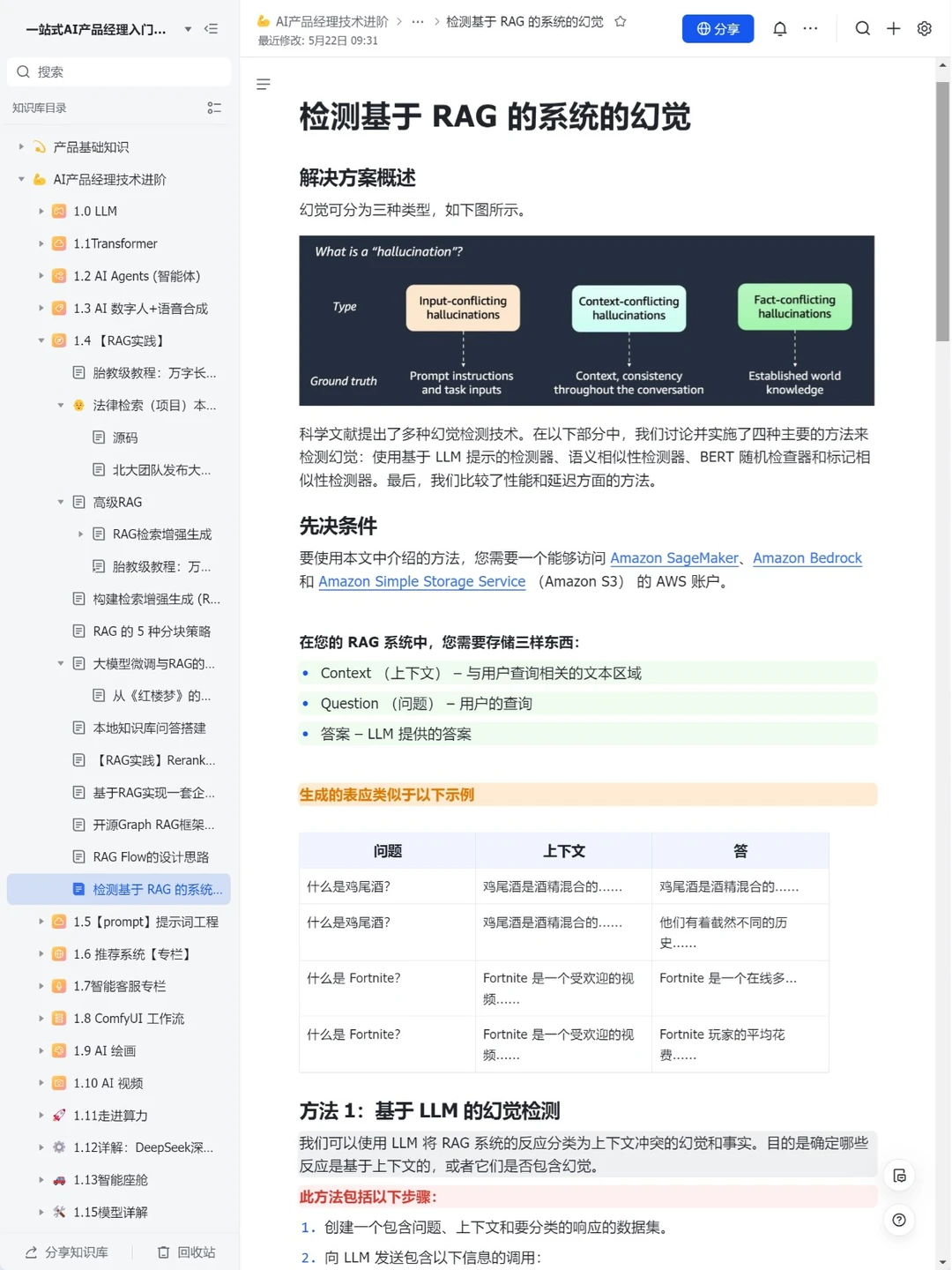
Task: Open the document outline icon
Action: 263,84
